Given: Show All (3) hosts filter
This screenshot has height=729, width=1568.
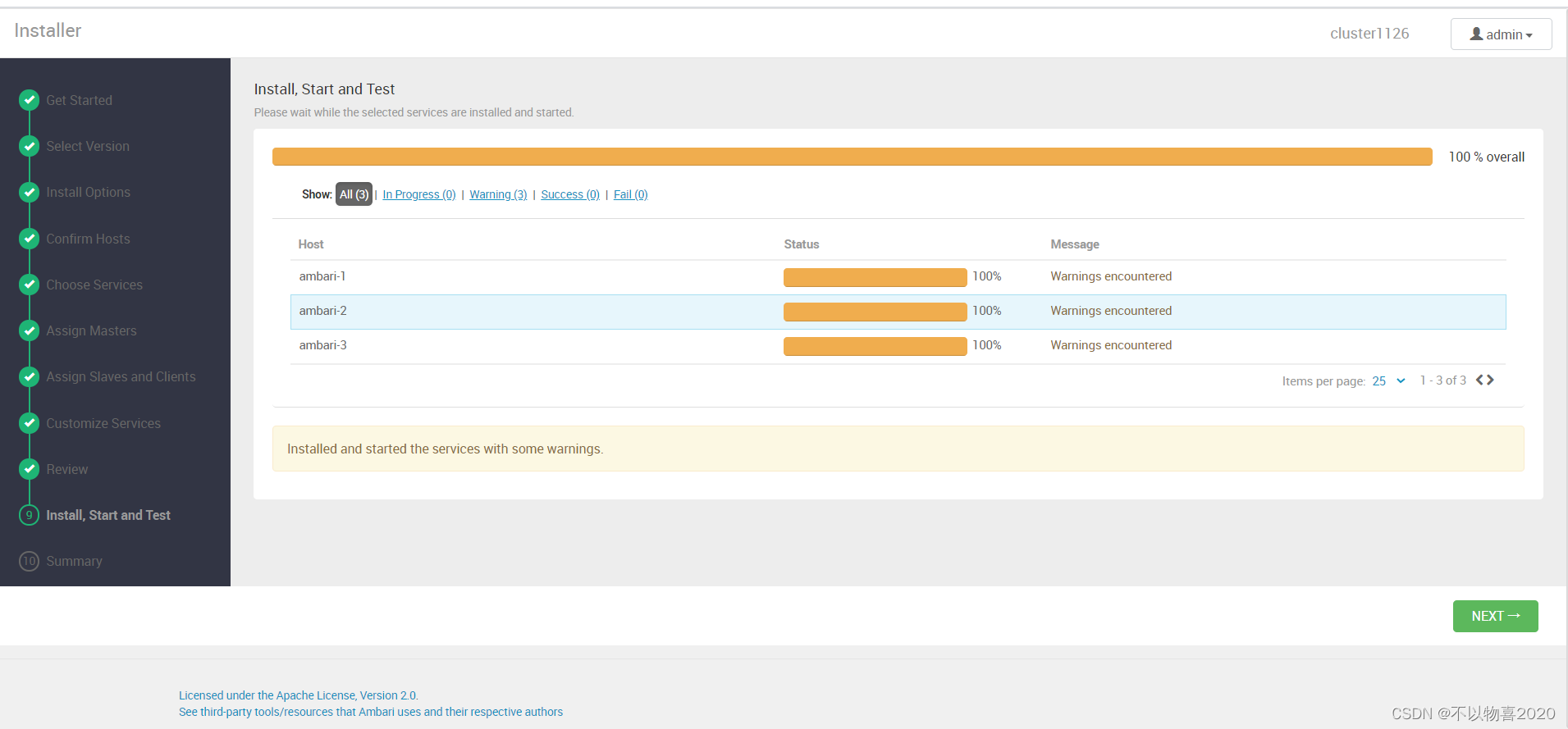Looking at the screenshot, I should point(354,194).
